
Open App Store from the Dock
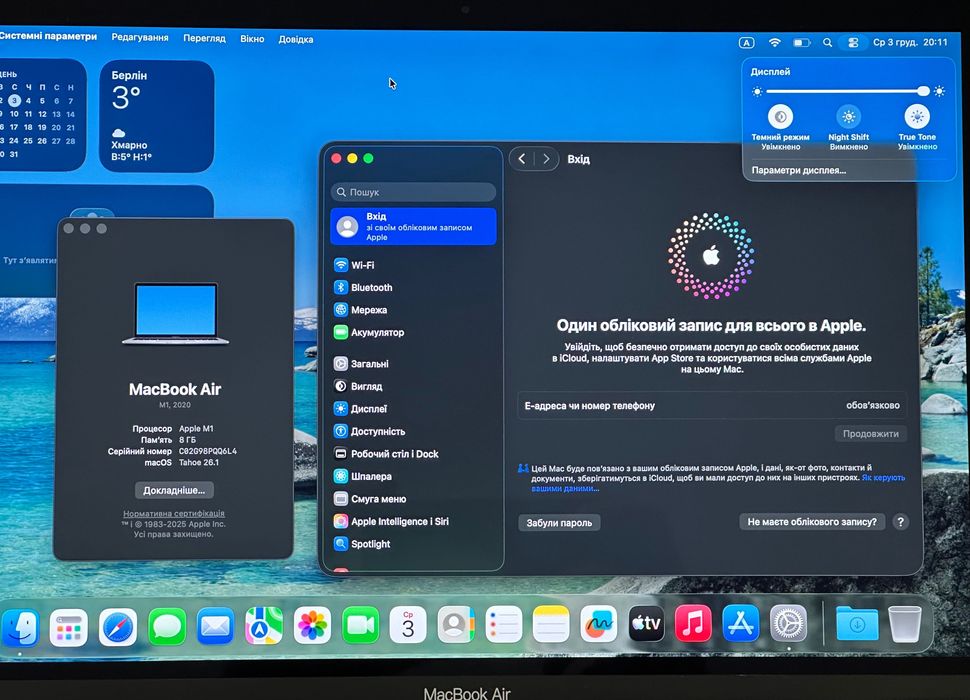click(x=740, y=623)
